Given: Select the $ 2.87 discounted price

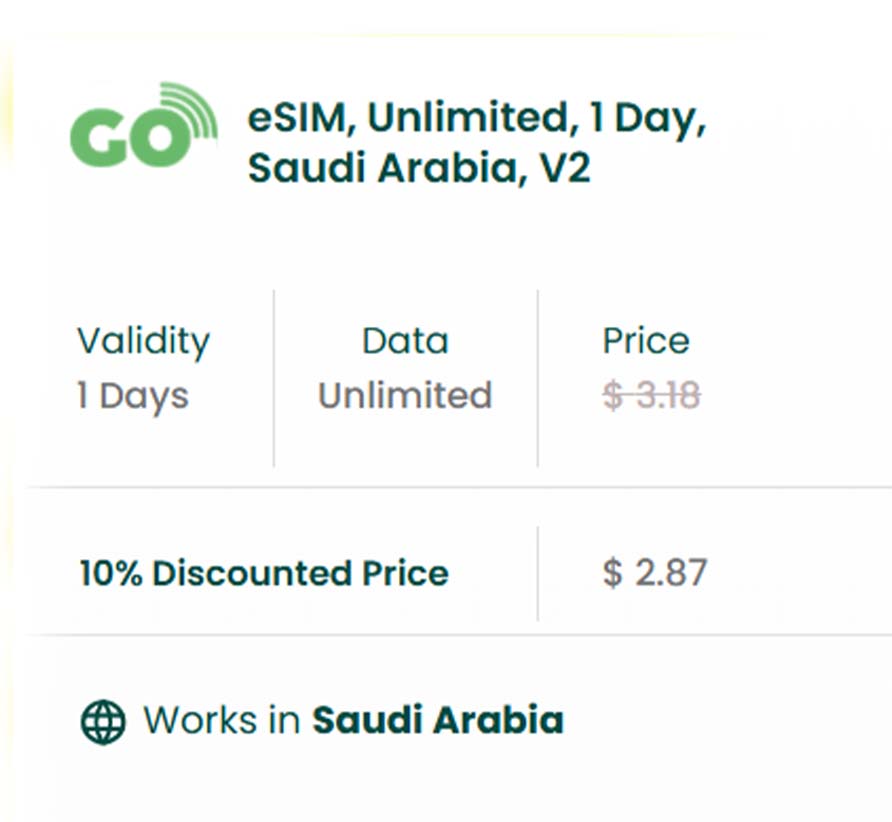Looking at the screenshot, I should coord(655,573).
